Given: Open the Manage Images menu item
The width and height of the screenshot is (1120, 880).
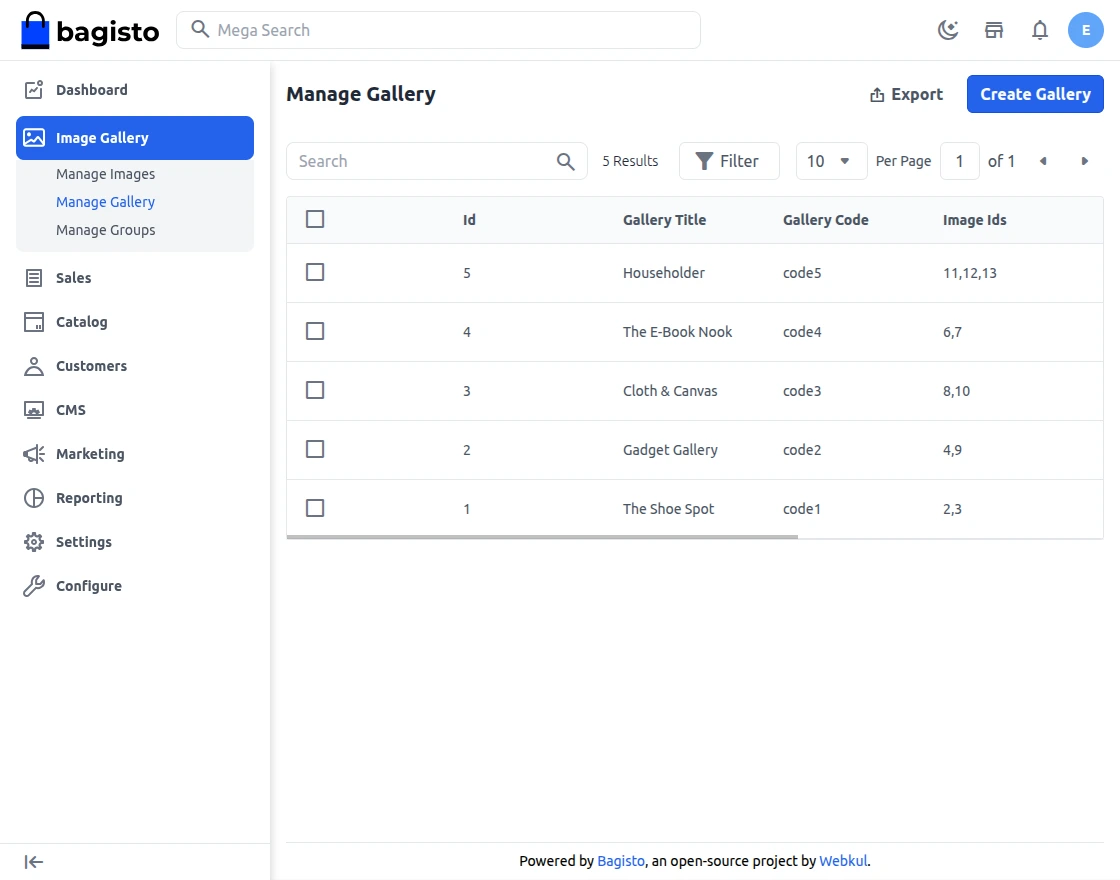Looking at the screenshot, I should click(x=105, y=173).
